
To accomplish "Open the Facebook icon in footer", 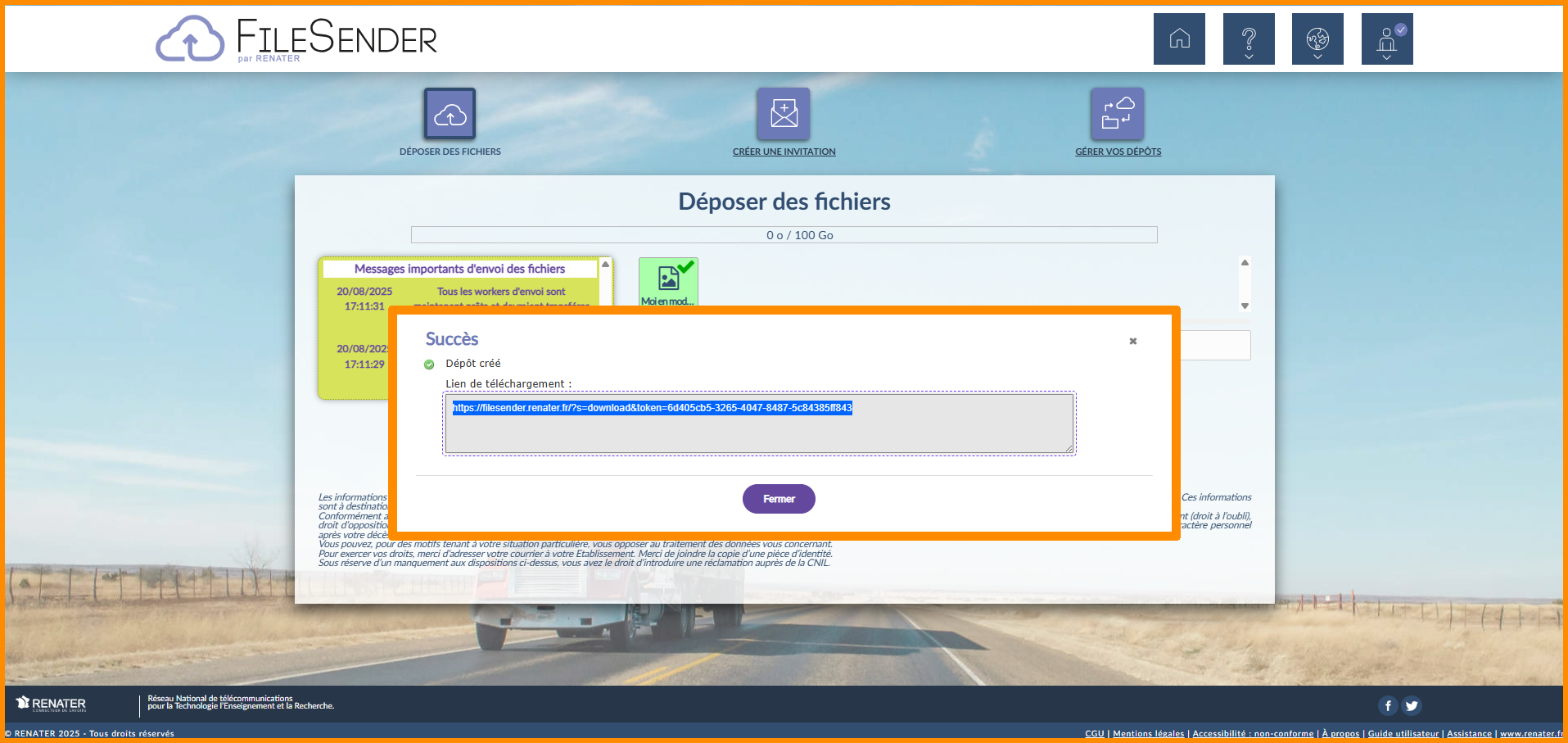I will tap(1388, 705).
